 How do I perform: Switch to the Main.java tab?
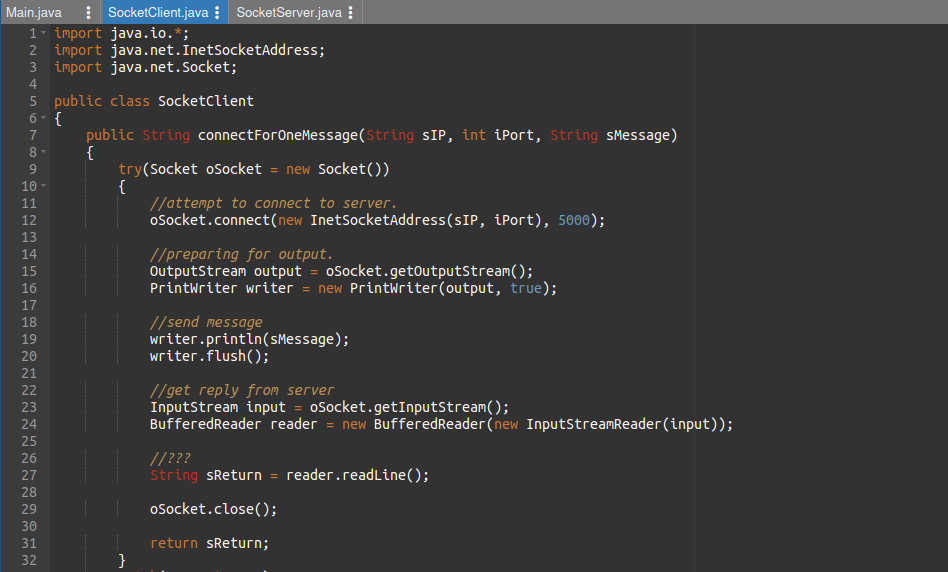pos(35,12)
